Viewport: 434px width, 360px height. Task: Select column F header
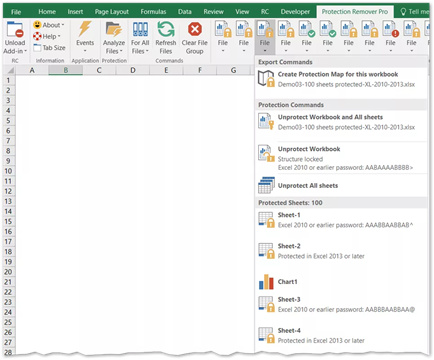tap(200, 70)
